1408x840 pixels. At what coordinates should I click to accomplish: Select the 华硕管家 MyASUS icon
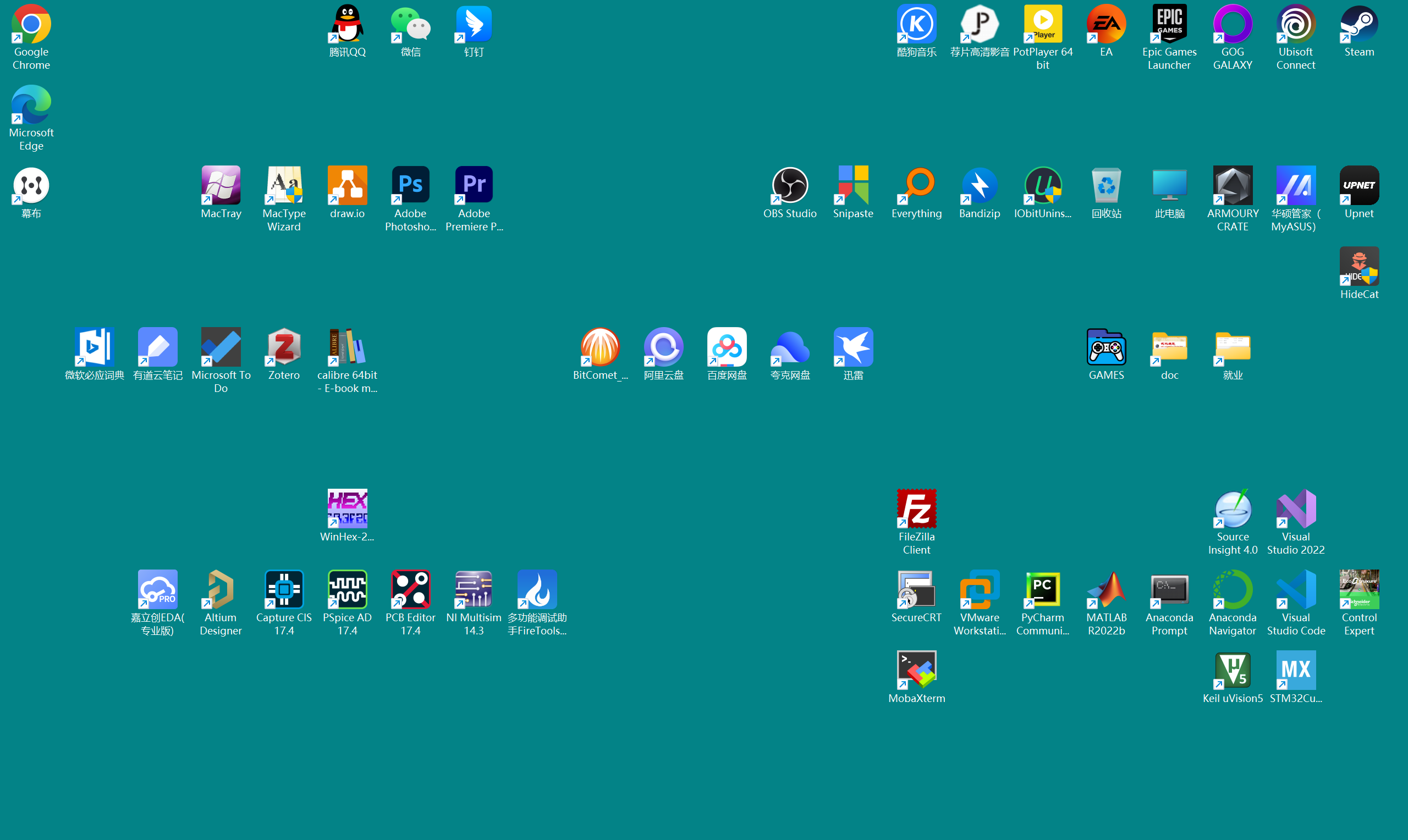pyautogui.click(x=1296, y=186)
